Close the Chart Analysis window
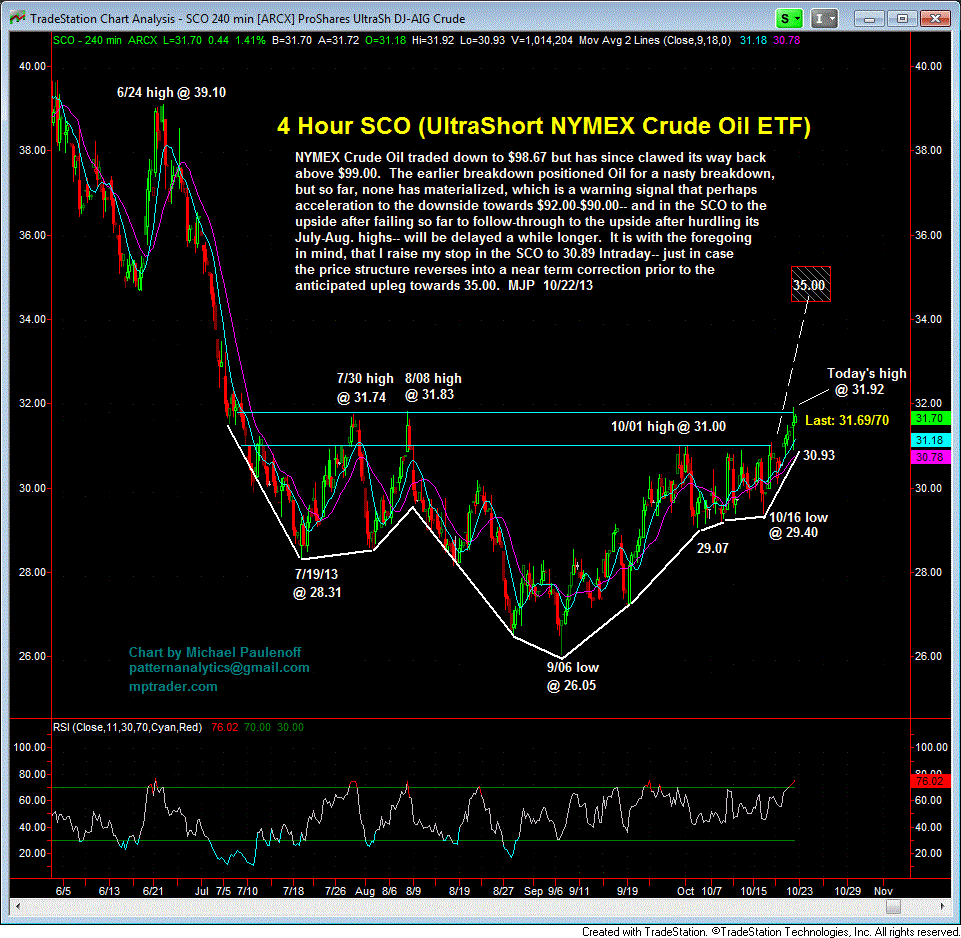The image size is (961, 938). (x=935, y=19)
